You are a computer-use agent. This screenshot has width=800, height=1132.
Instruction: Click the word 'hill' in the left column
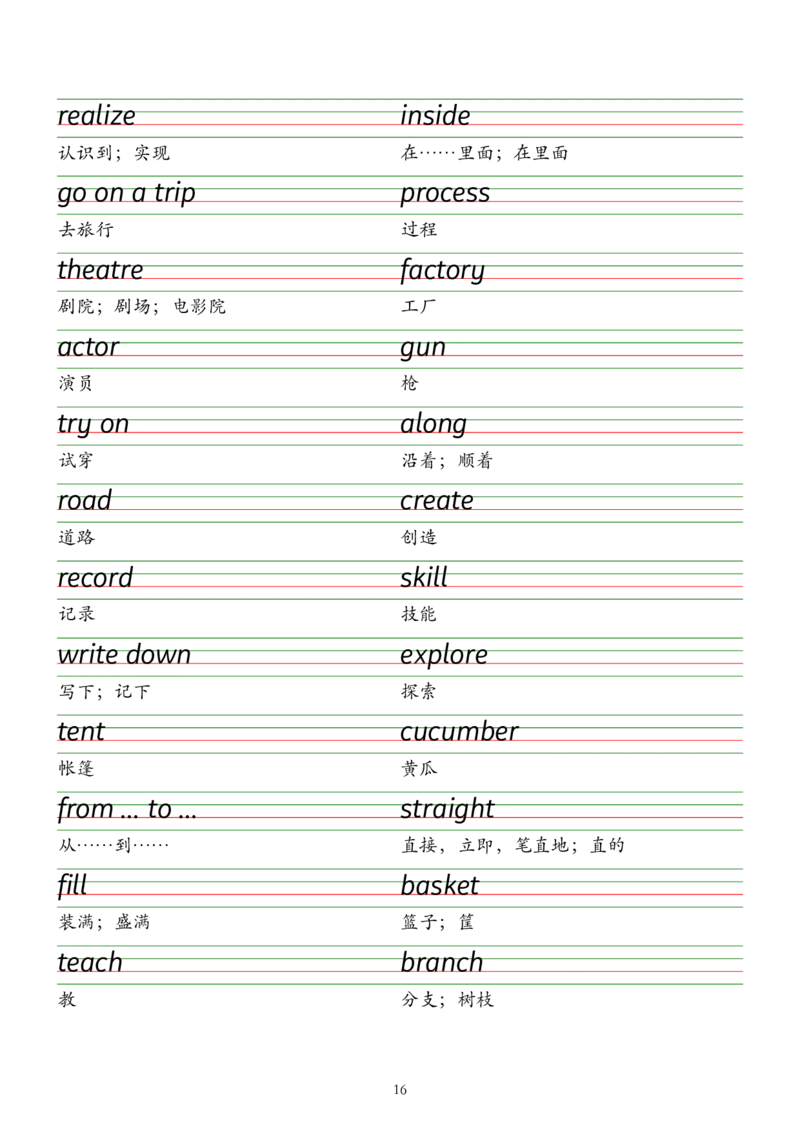70,886
